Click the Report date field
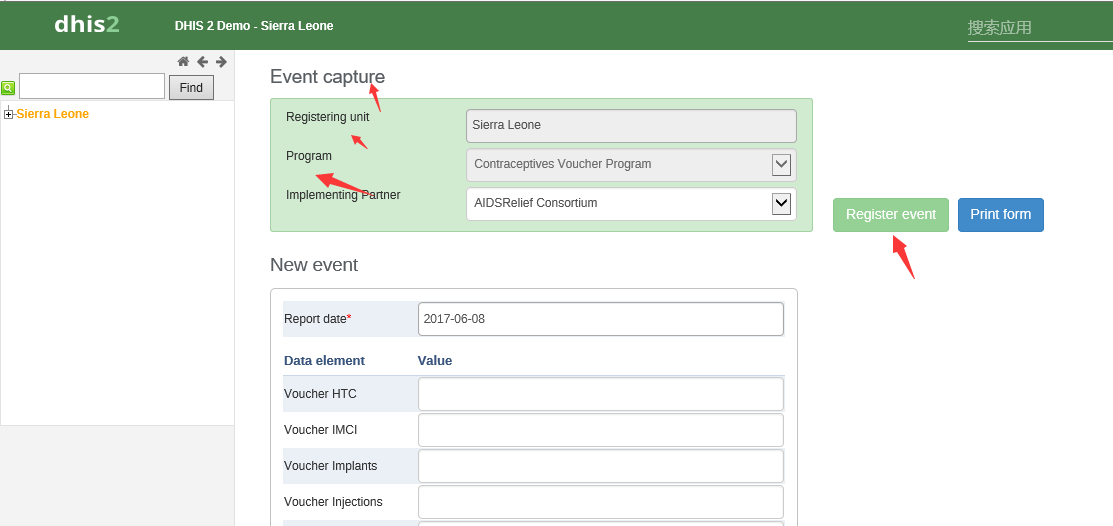 [x=600, y=319]
